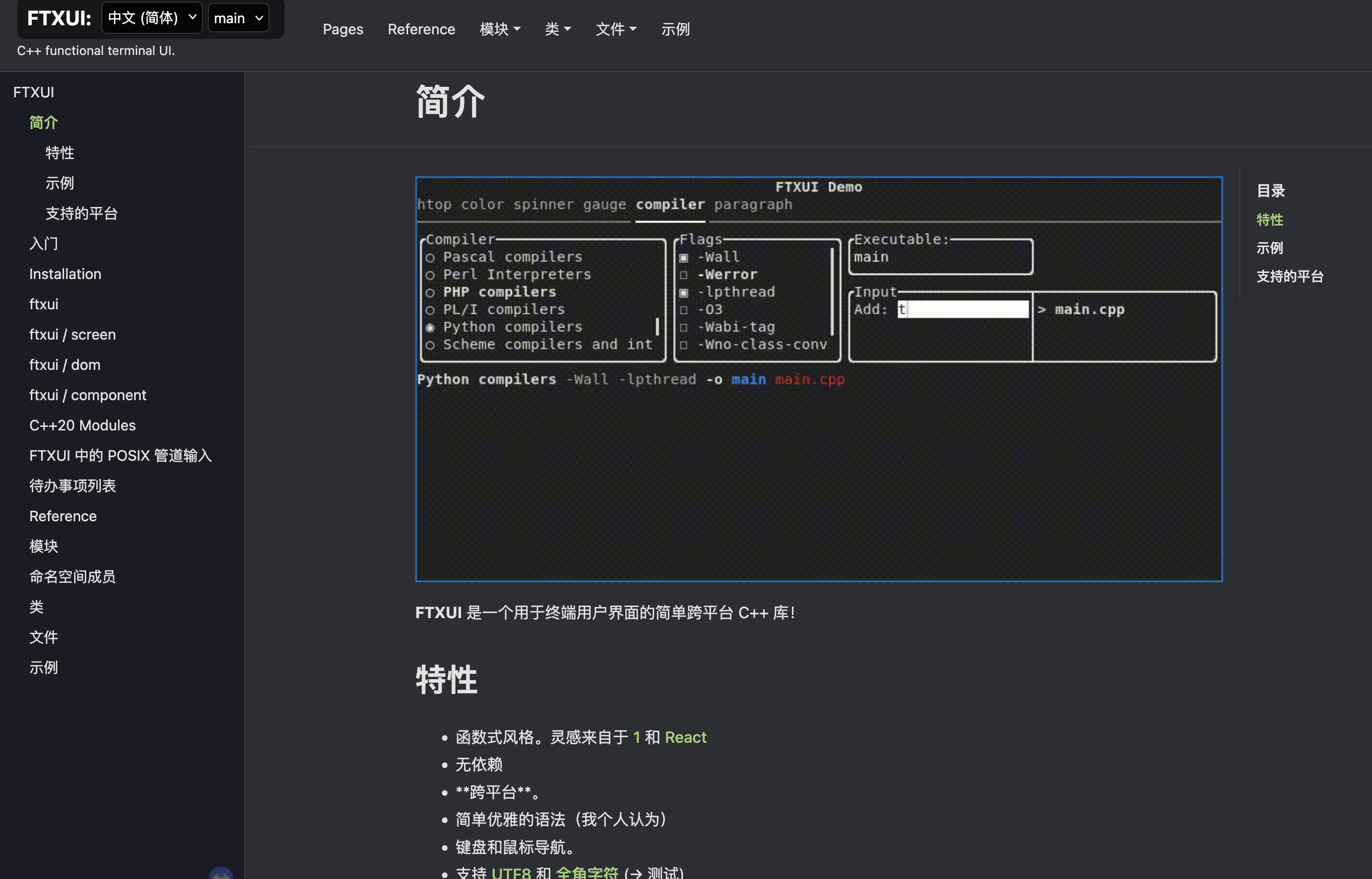Click the FTXUI Demo terminal screenshot
Image resolution: width=1372 pixels, height=879 pixels.
click(819, 379)
